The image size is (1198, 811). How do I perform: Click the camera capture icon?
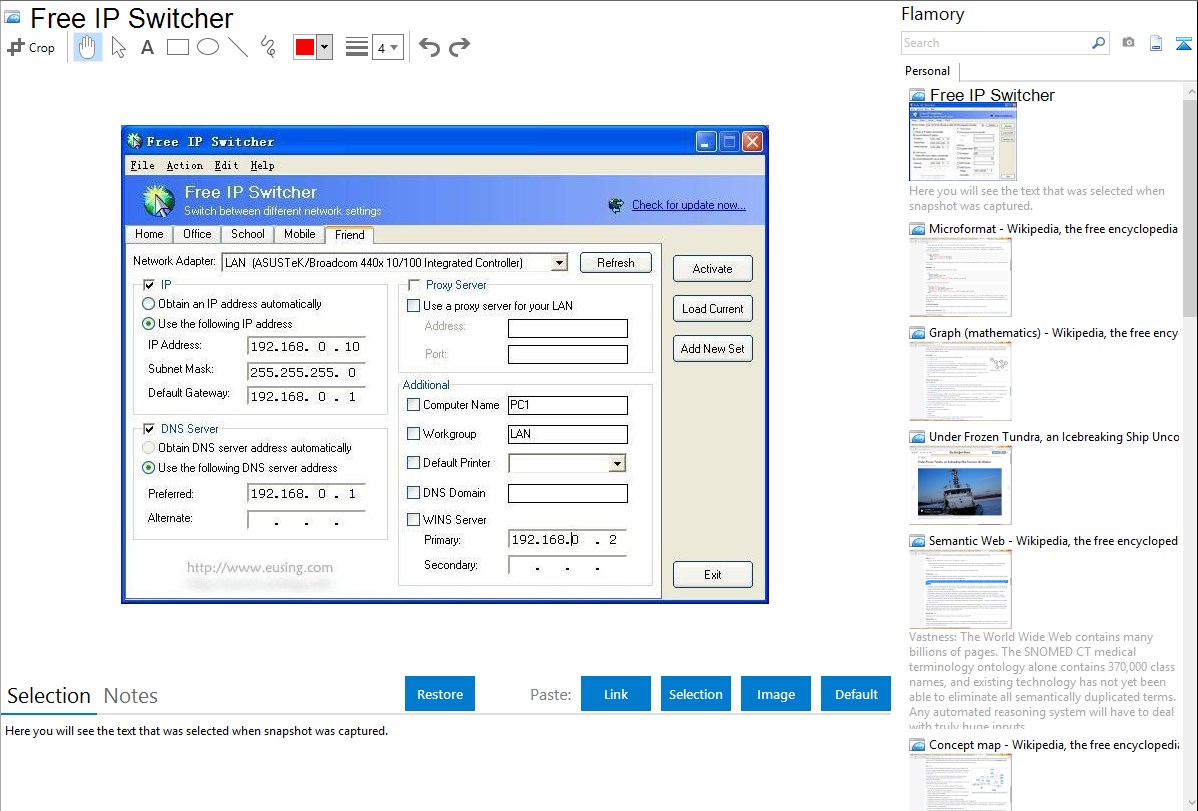(1128, 43)
